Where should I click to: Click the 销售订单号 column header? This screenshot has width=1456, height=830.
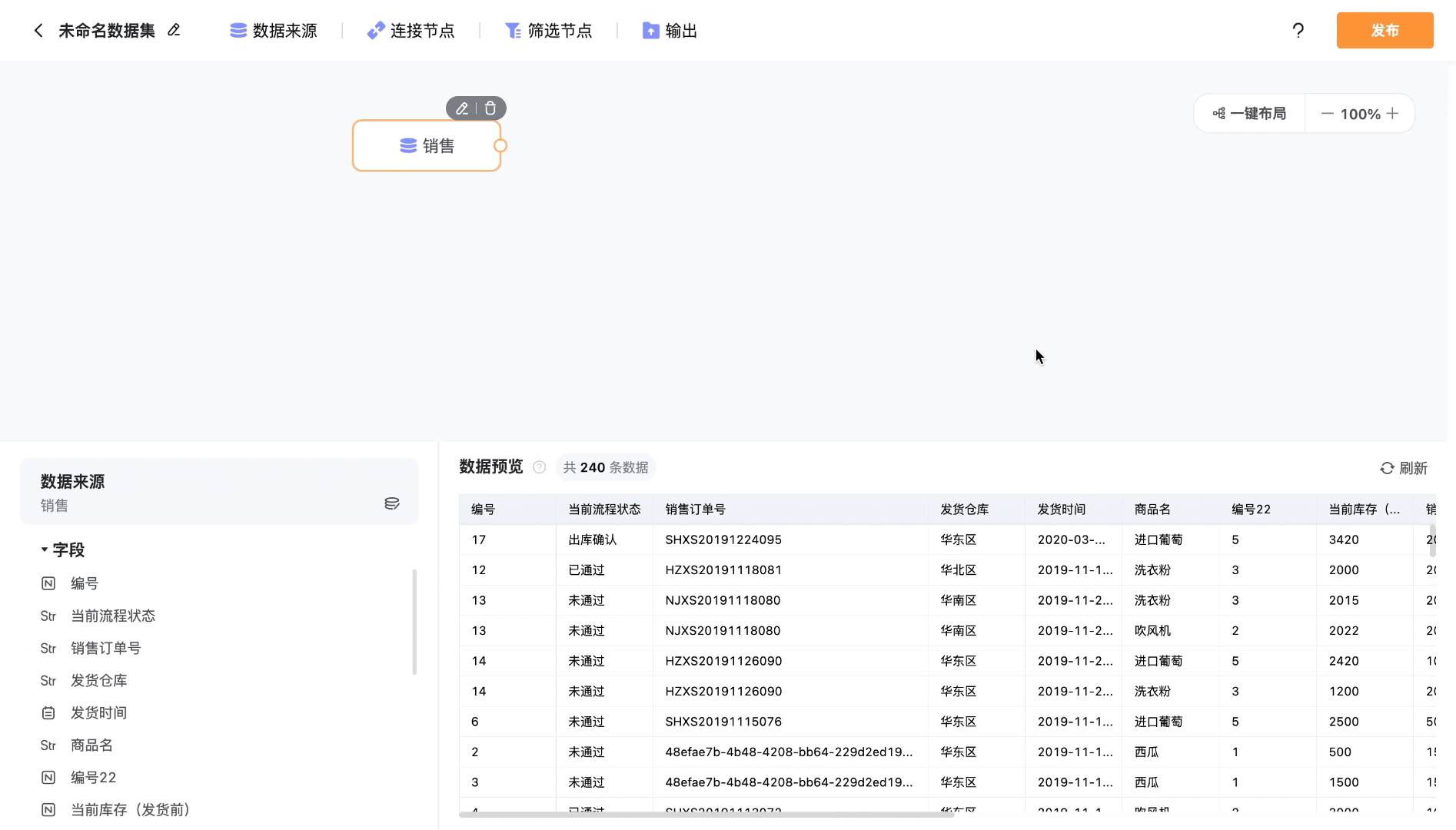click(x=790, y=510)
